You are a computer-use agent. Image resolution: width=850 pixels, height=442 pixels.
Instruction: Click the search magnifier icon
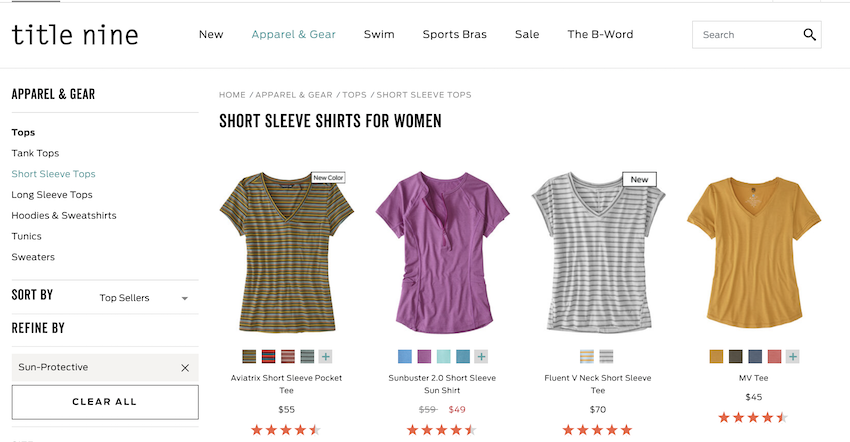click(809, 35)
